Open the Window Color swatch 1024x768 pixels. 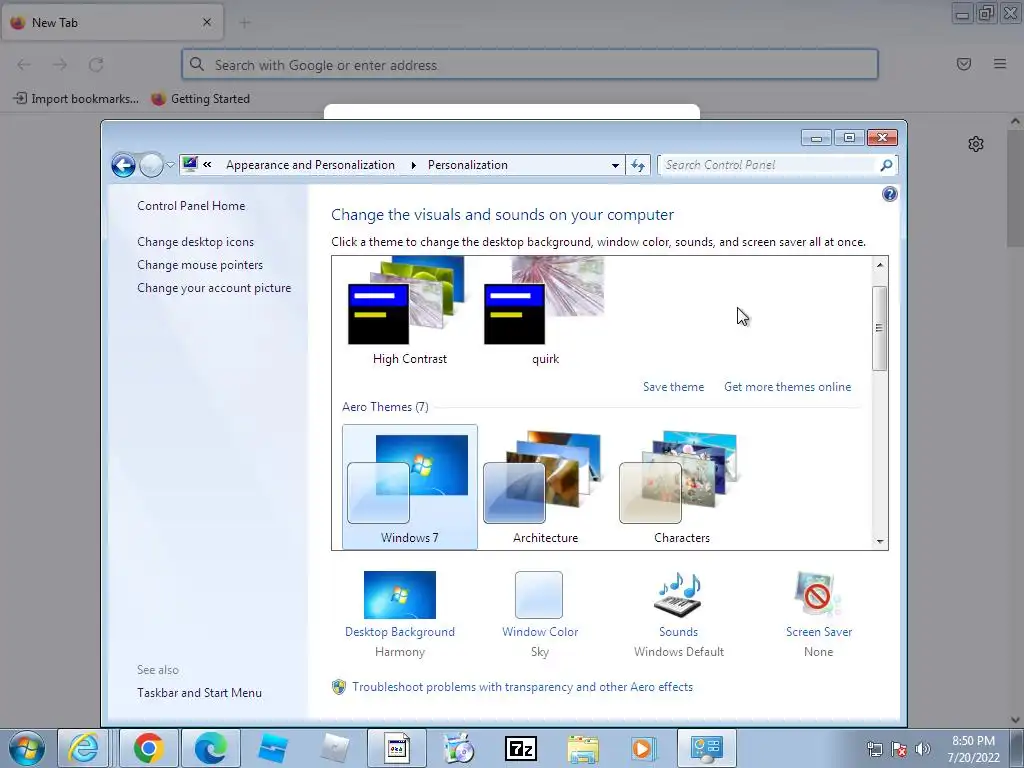tap(539, 595)
